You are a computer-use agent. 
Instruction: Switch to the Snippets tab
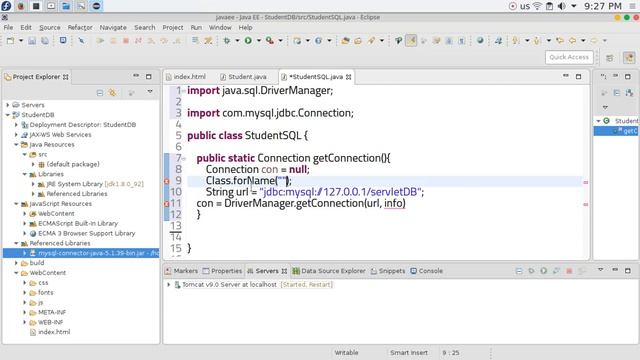[388, 271]
